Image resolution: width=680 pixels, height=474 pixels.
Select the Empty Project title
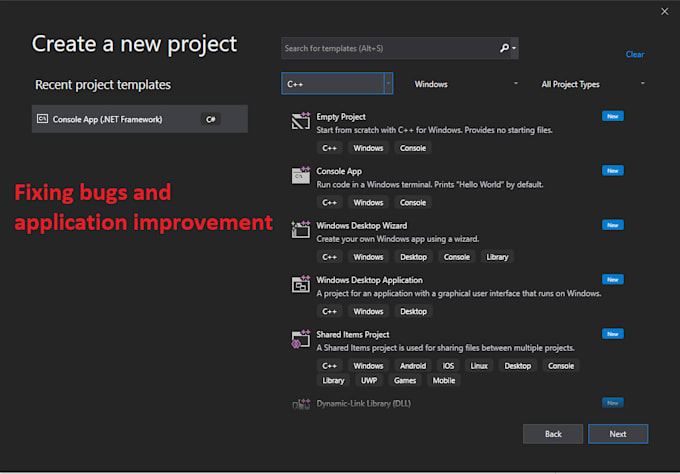click(341, 117)
